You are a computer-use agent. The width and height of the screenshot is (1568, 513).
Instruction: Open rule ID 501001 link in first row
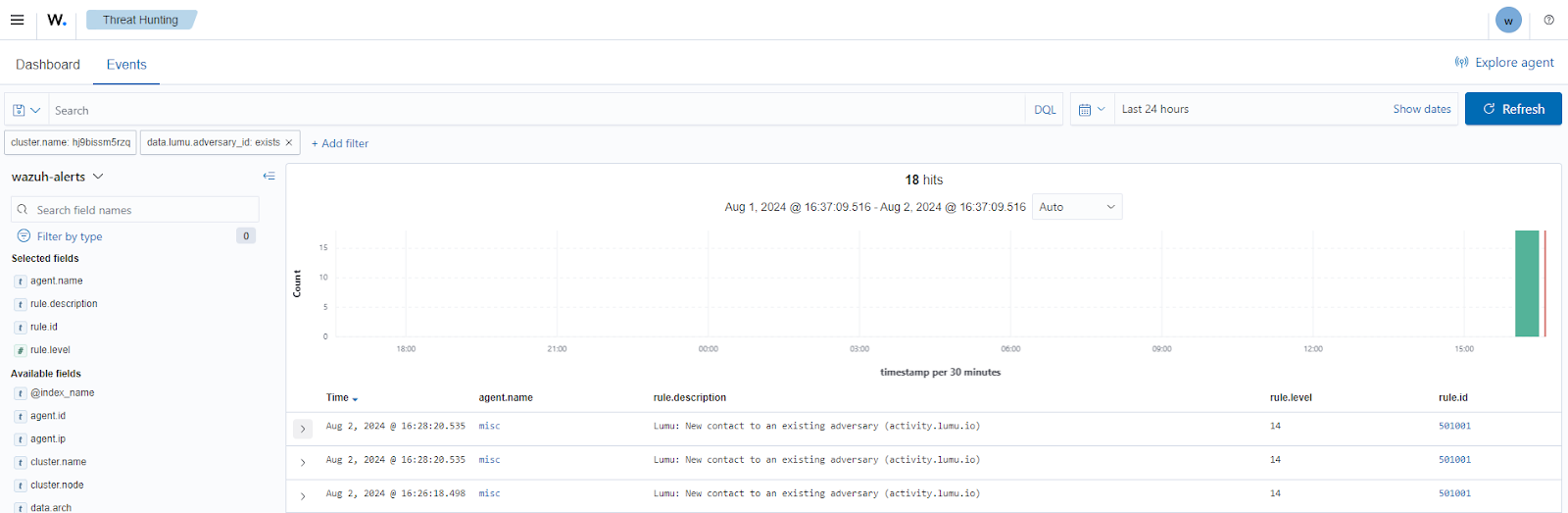pos(1454,427)
